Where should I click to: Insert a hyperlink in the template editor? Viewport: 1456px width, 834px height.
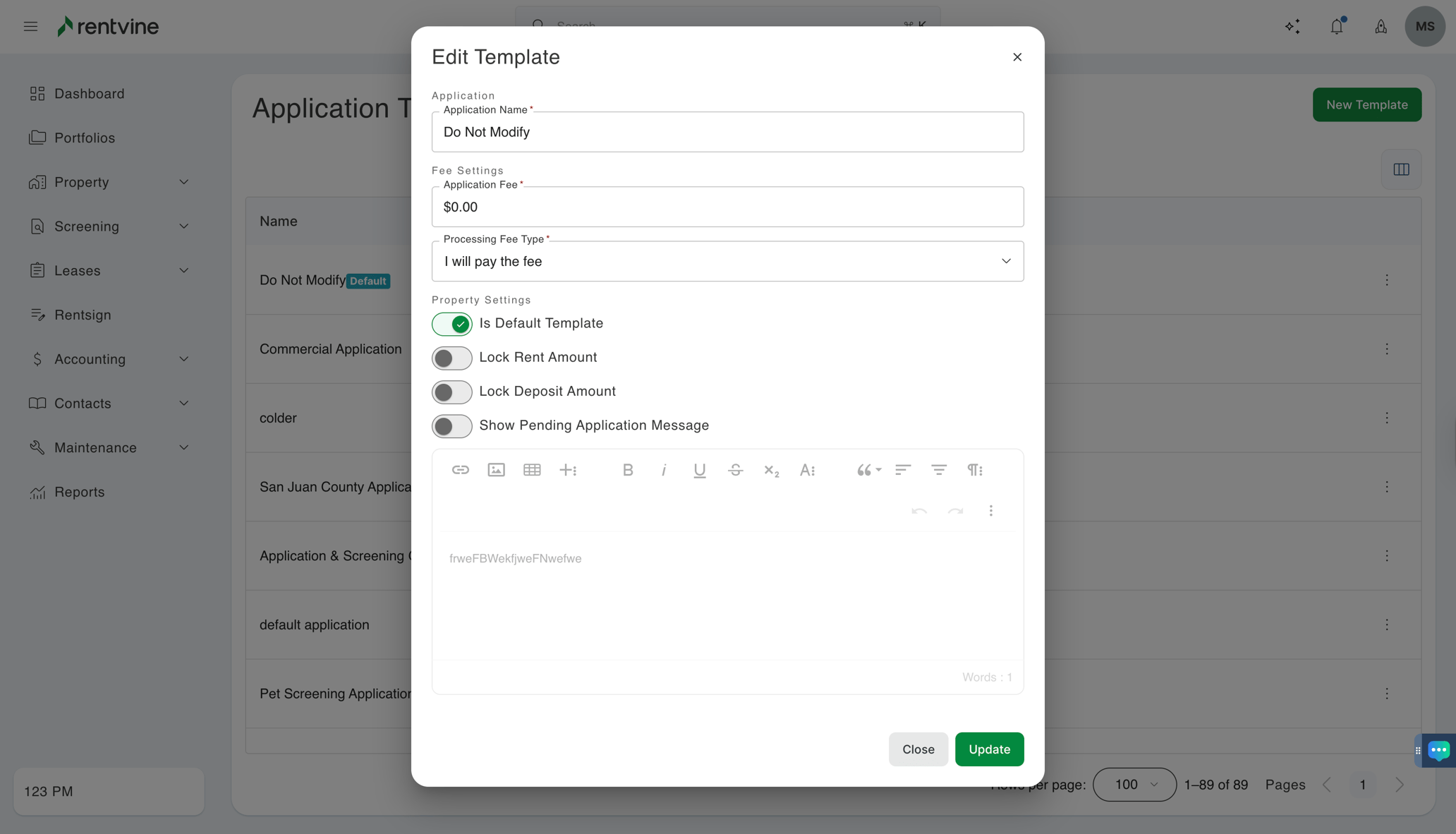(461, 469)
